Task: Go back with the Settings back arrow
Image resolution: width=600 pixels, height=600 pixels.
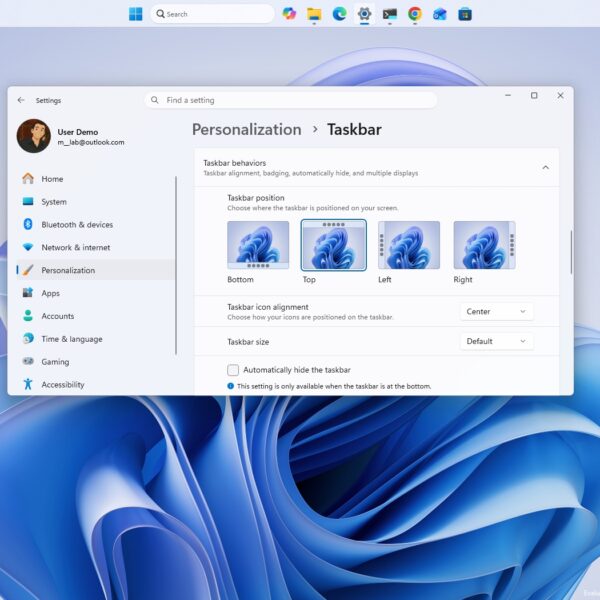Action: (x=21, y=100)
